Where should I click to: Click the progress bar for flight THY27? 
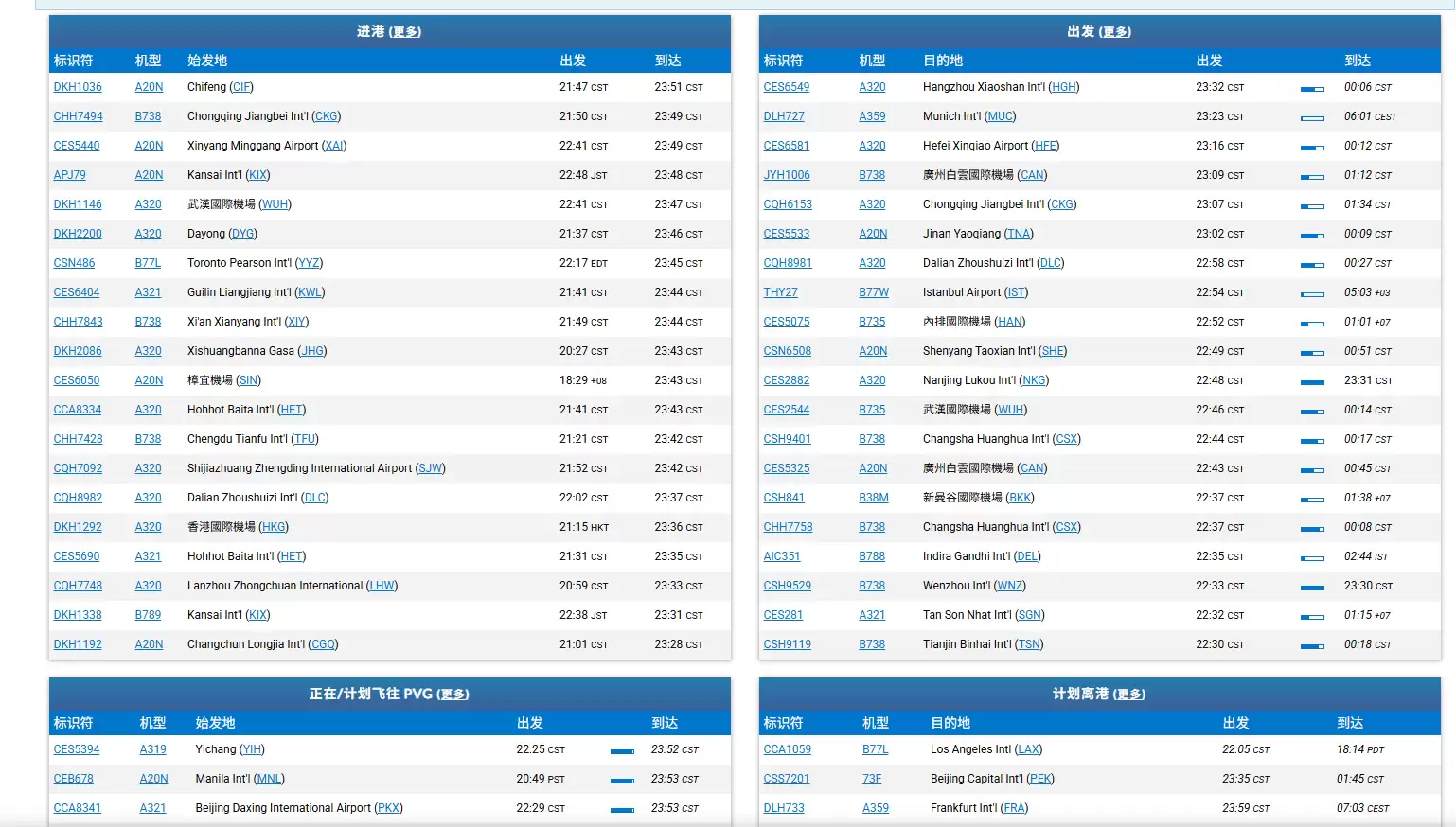(1312, 293)
